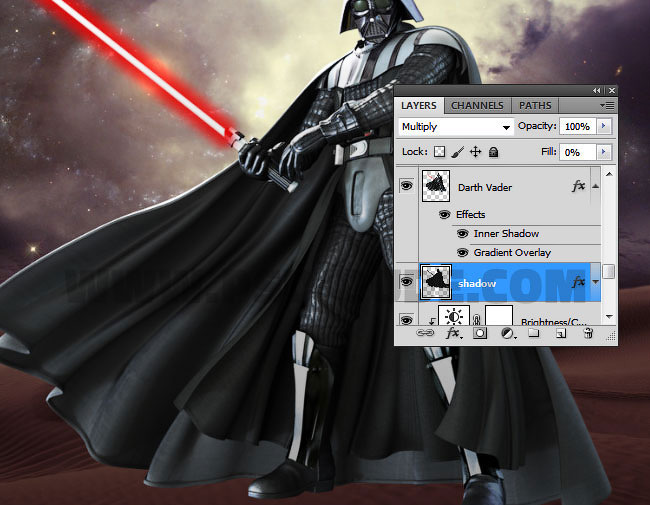Add a layer mask
This screenshot has height=505, width=650.
pos(480,333)
